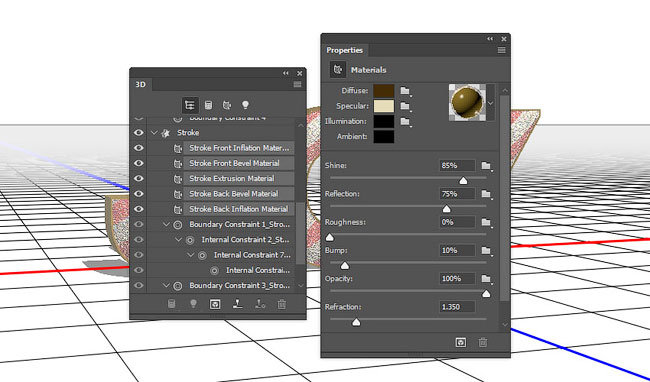Open the Bump texture folder menu
Viewport: 650px width, 382px height.
(486, 251)
